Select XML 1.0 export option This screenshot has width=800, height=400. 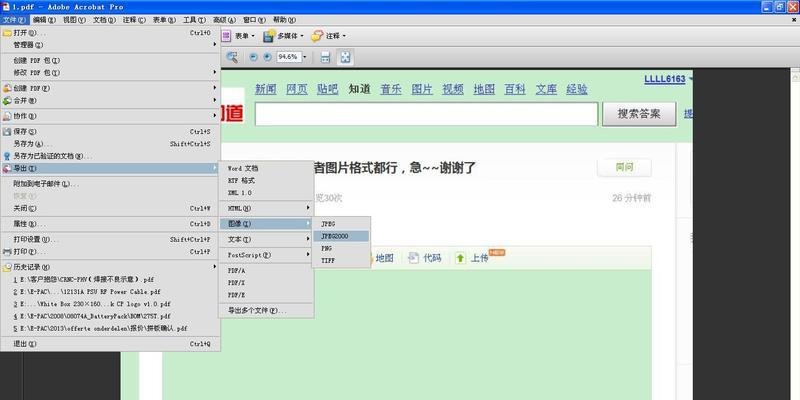[x=266, y=193]
